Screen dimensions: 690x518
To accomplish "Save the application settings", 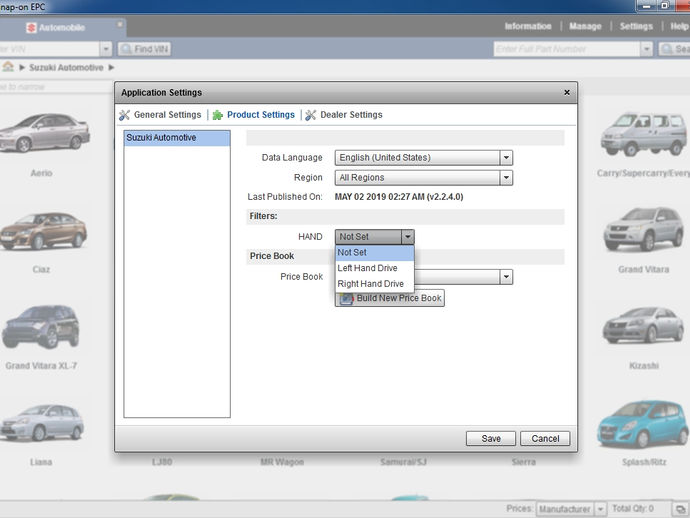I will pos(491,438).
